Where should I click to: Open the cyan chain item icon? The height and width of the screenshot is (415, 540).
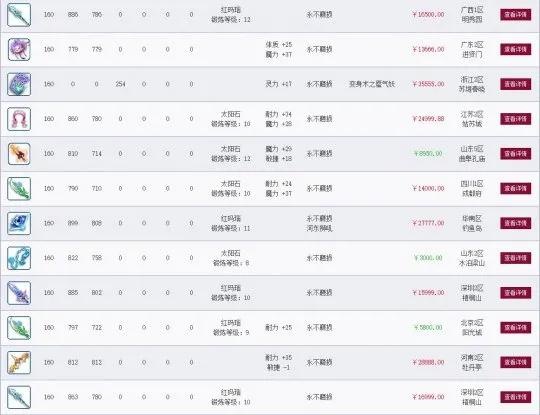pyautogui.click(x=19, y=258)
